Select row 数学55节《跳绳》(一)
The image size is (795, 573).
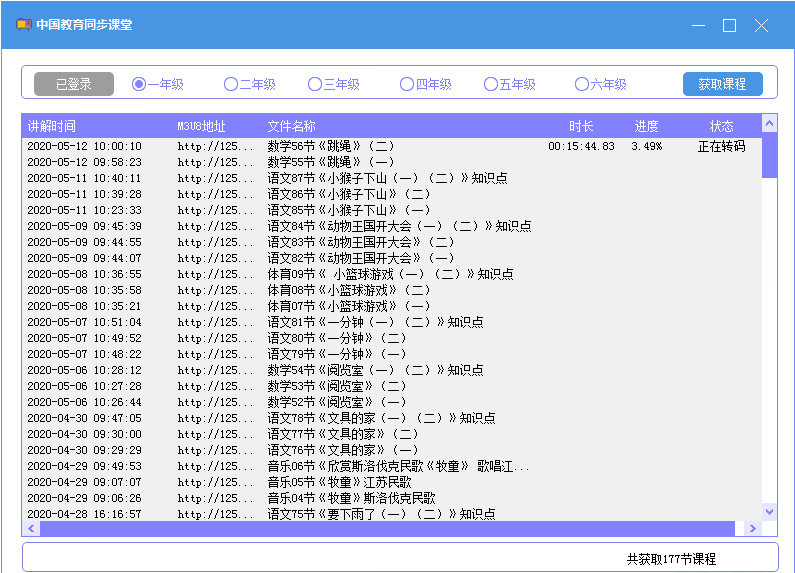(x=391, y=162)
